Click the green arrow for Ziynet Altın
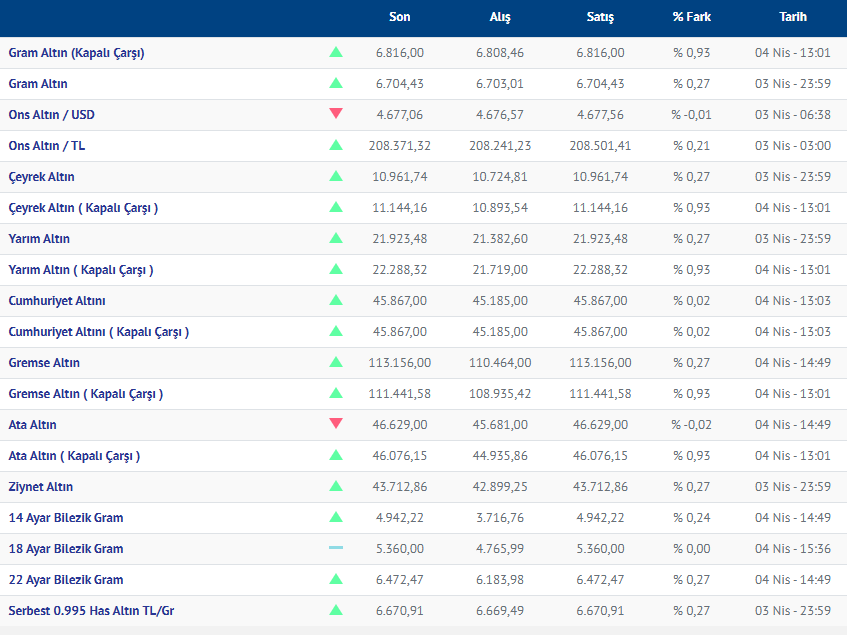Image resolution: width=847 pixels, height=635 pixels. pyautogui.click(x=336, y=487)
